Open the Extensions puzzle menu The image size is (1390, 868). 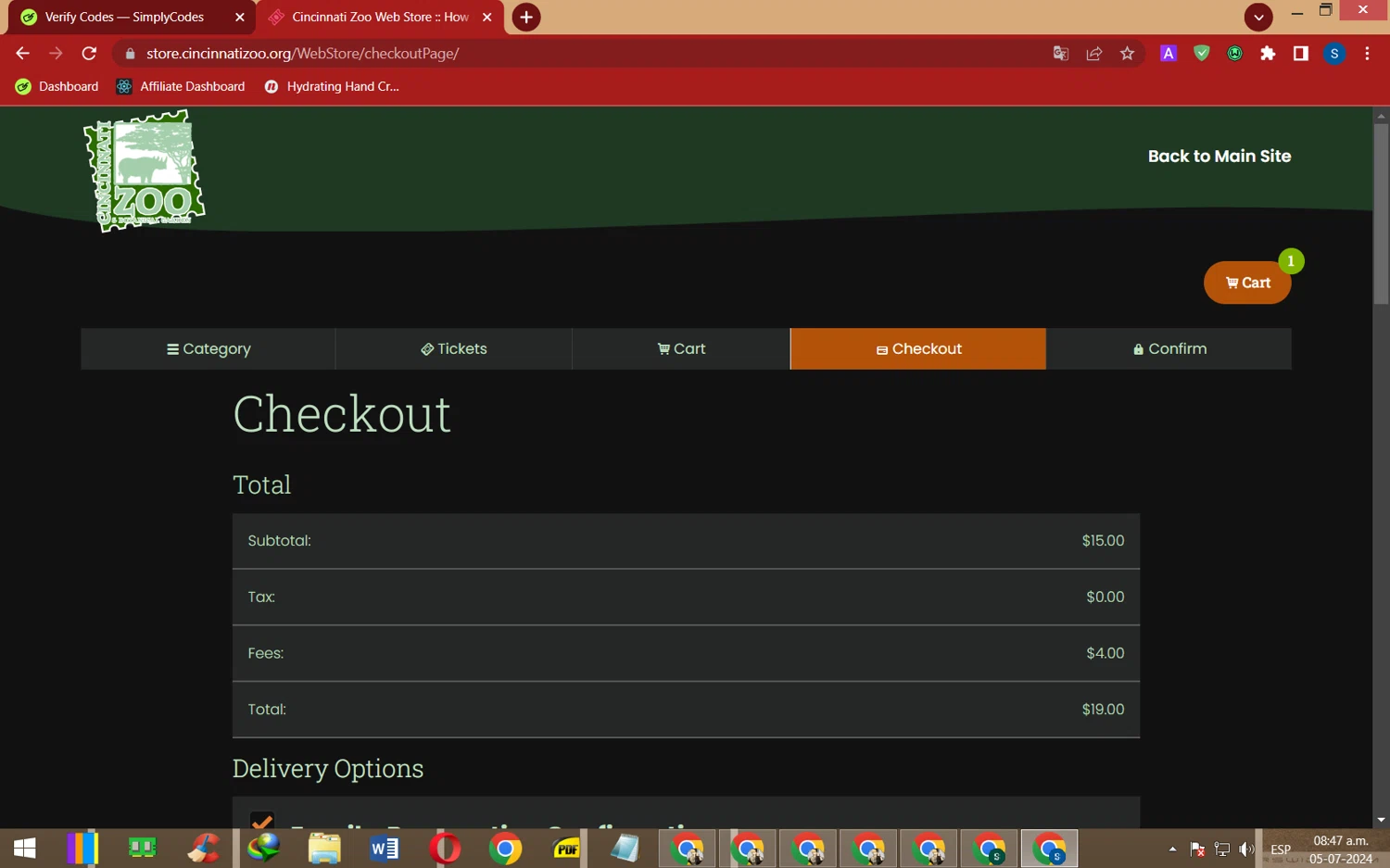click(1268, 54)
